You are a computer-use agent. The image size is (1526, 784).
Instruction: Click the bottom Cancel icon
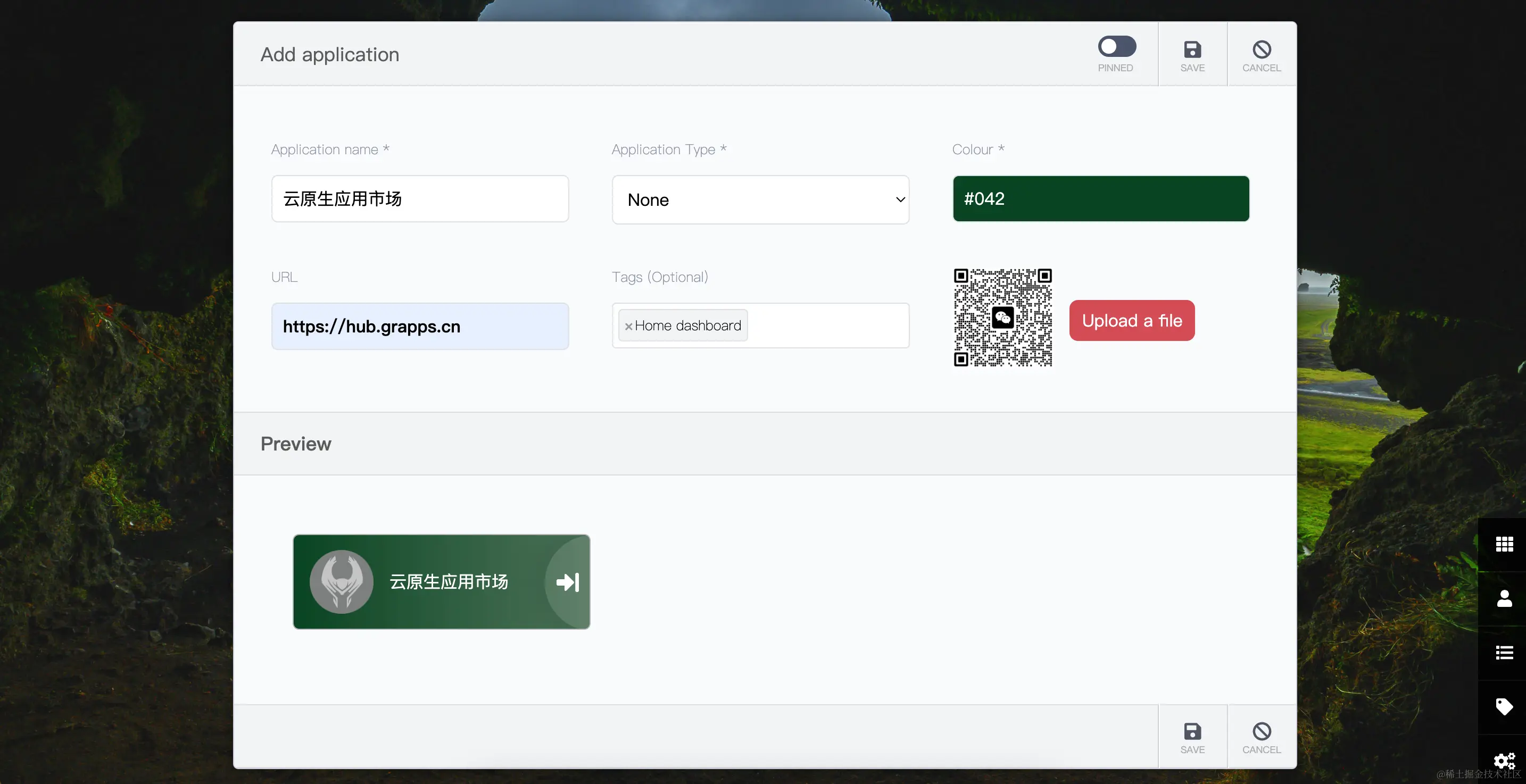tap(1261, 731)
